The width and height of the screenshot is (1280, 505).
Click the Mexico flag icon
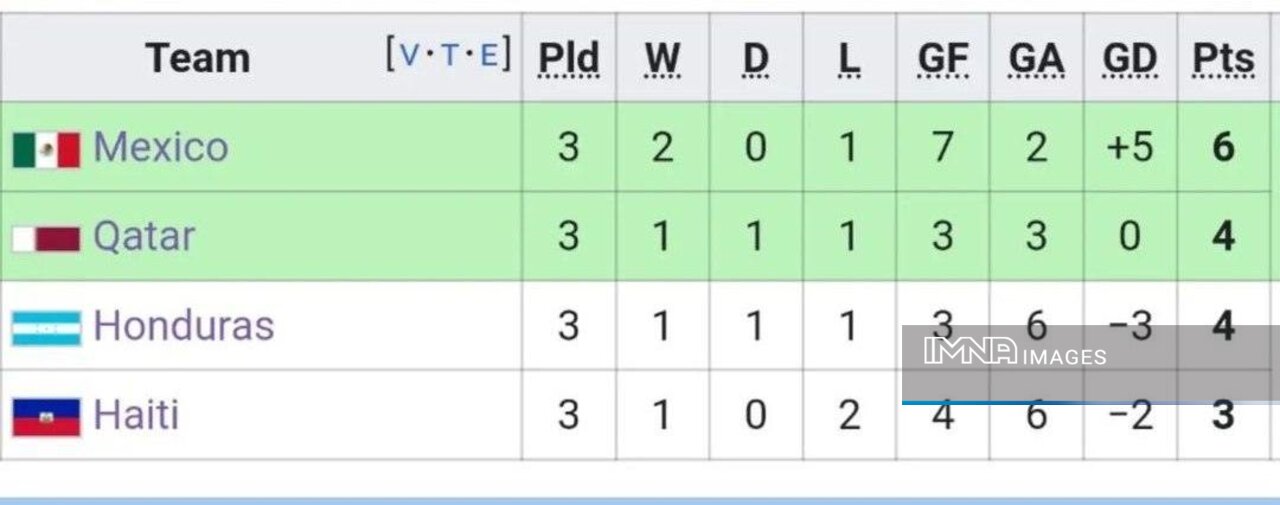pyautogui.click(x=46, y=149)
